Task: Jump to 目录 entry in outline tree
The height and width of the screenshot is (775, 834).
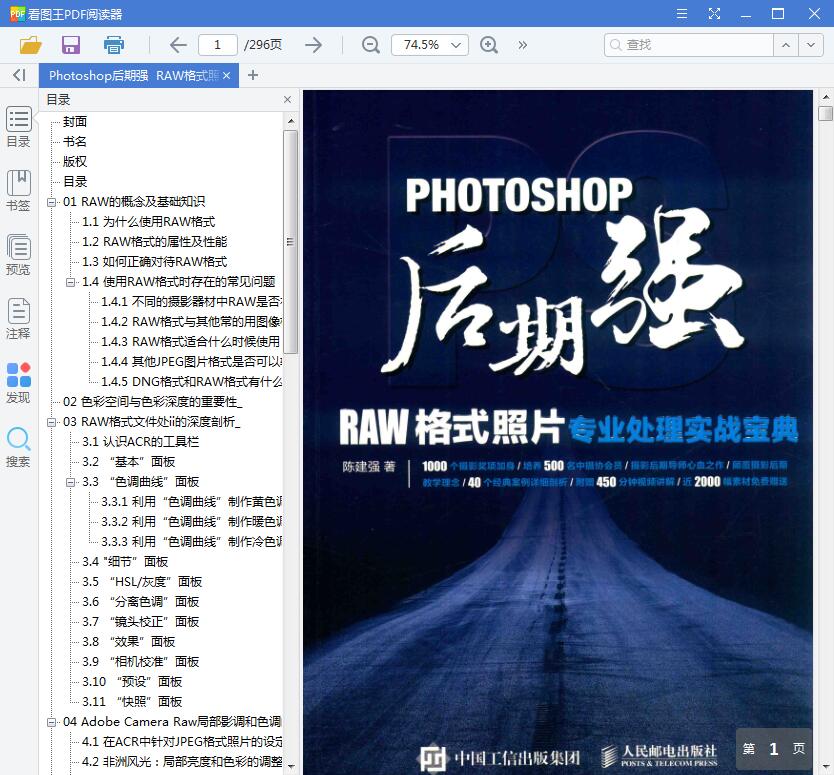Action: coord(75,181)
